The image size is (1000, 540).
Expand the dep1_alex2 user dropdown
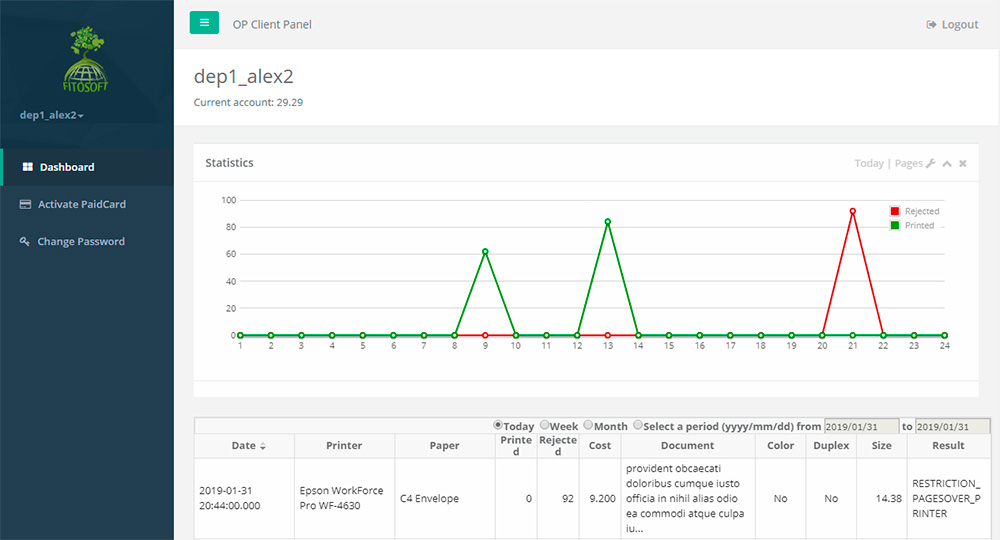point(52,115)
